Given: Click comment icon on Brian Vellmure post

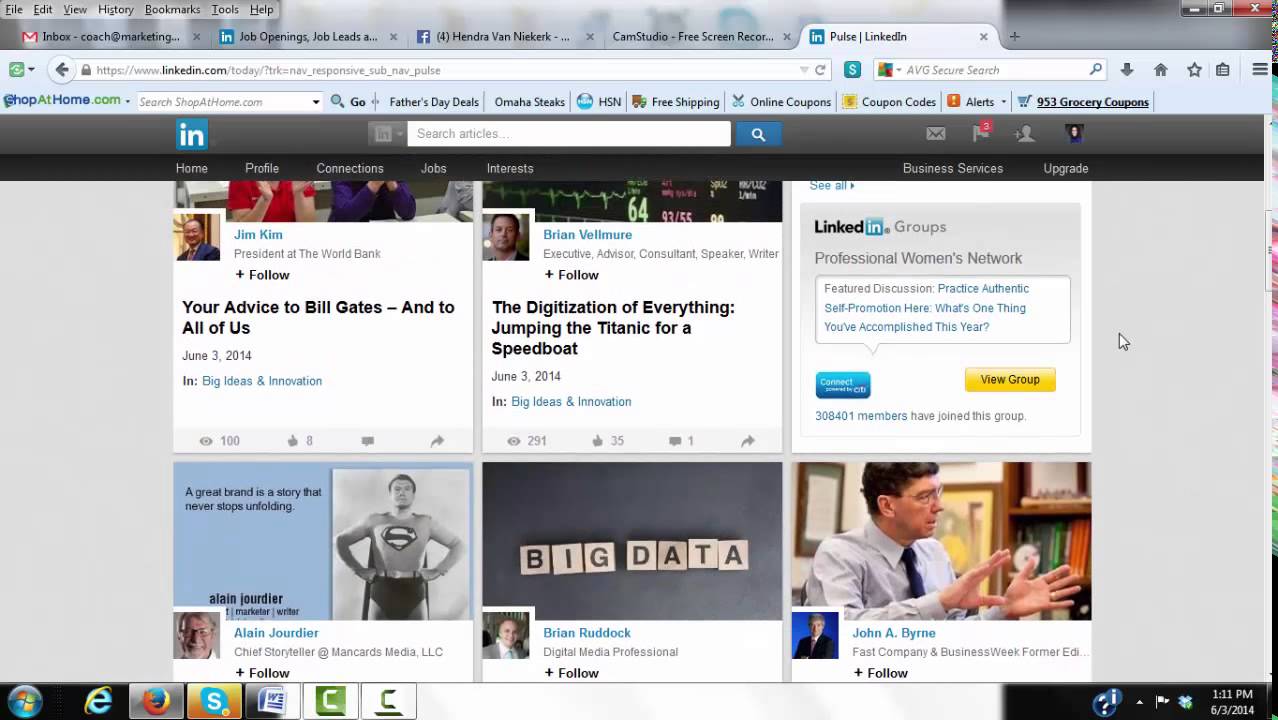Looking at the screenshot, I should click(676, 441).
